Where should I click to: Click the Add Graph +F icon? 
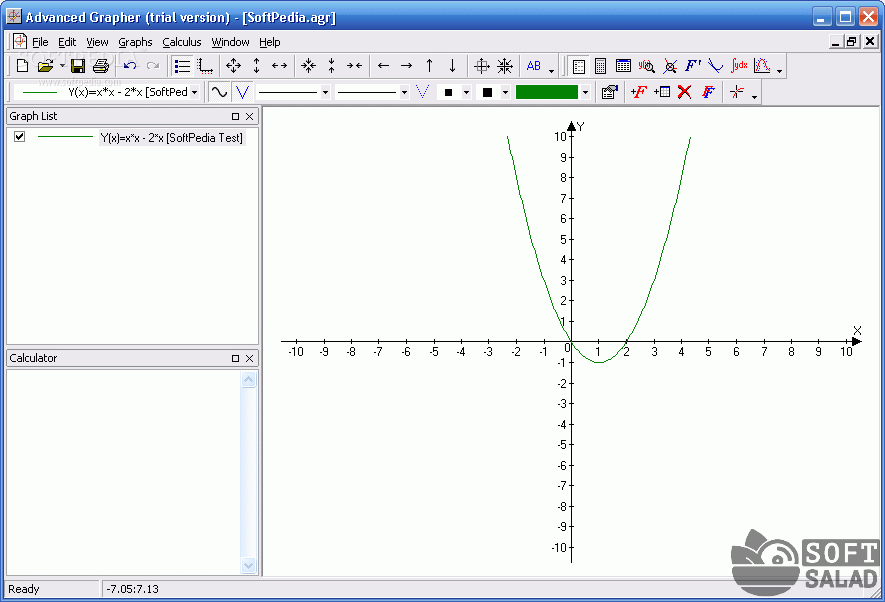tap(639, 92)
